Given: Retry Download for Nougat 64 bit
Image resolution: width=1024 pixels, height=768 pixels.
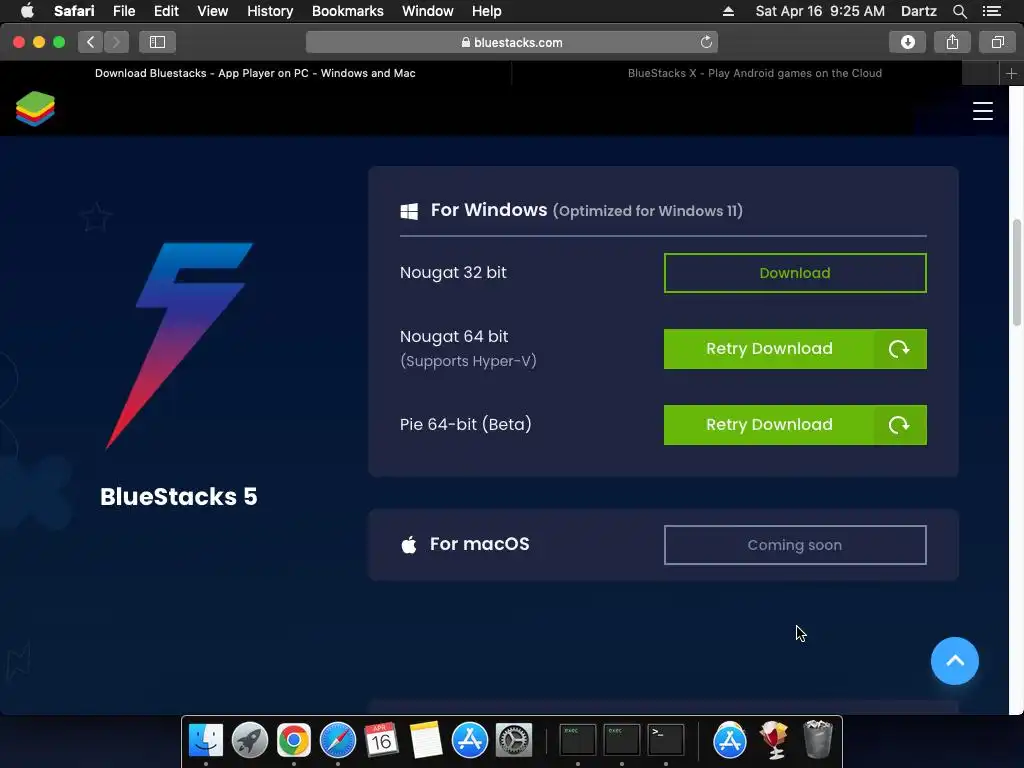Looking at the screenshot, I should (x=795, y=349).
